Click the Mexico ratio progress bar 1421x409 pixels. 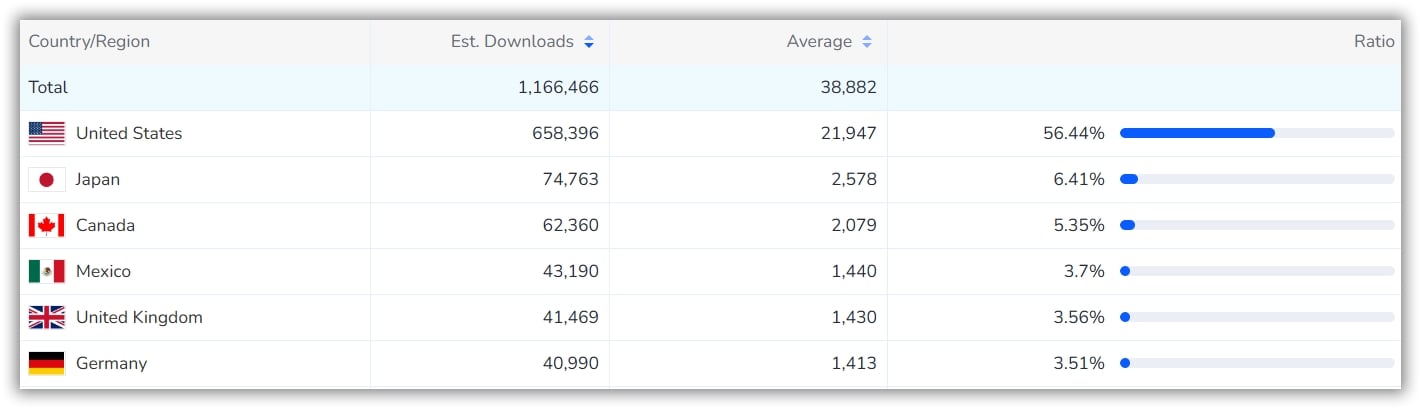tap(1257, 271)
